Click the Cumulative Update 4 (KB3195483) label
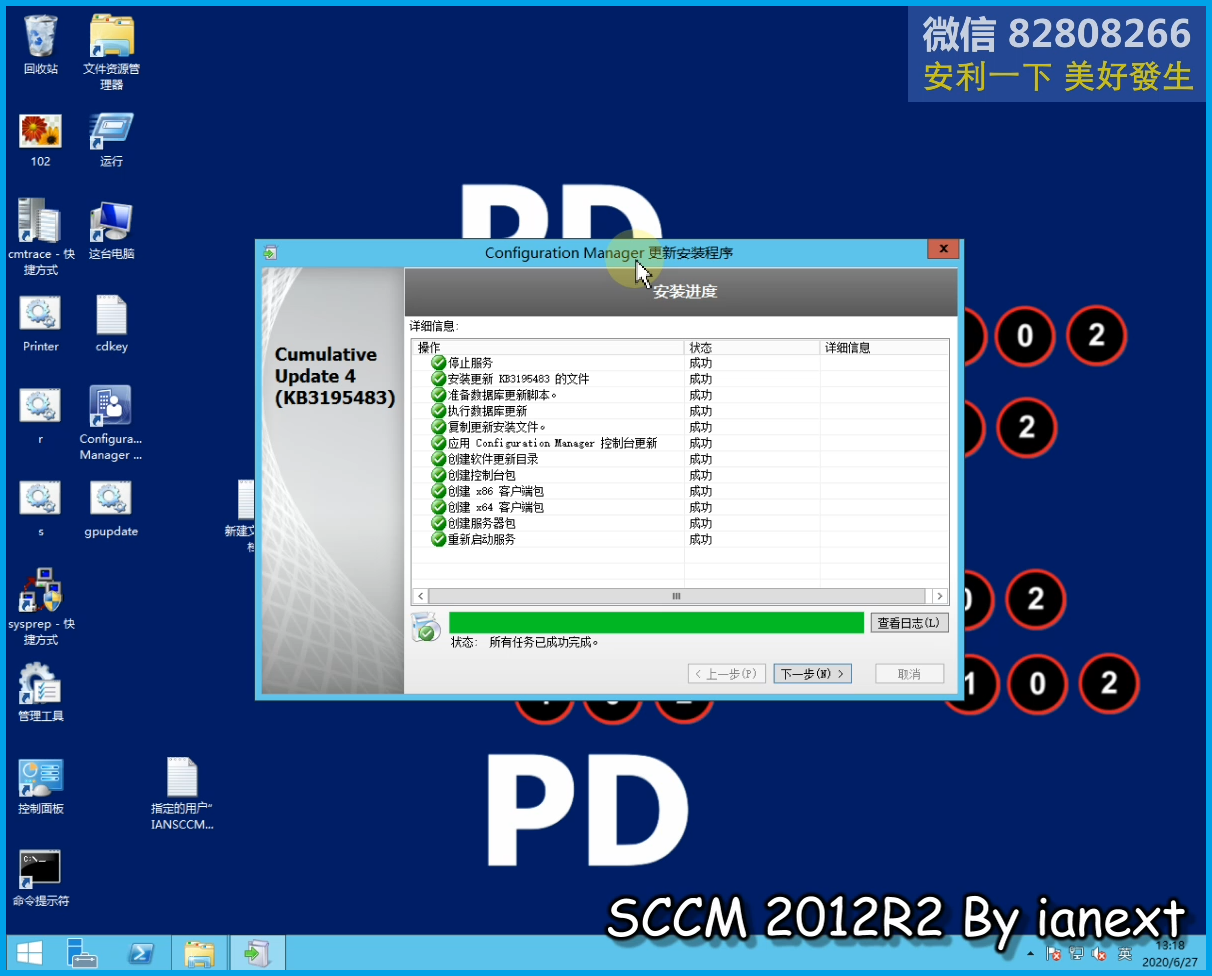 coord(335,376)
